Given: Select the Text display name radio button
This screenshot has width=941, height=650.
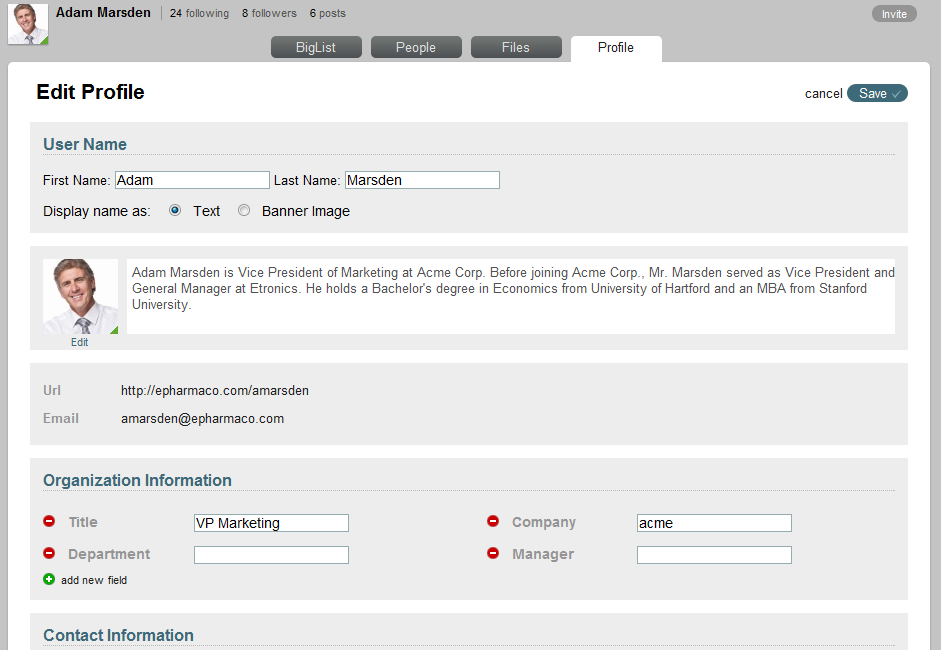Looking at the screenshot, I should coord(175,210).
